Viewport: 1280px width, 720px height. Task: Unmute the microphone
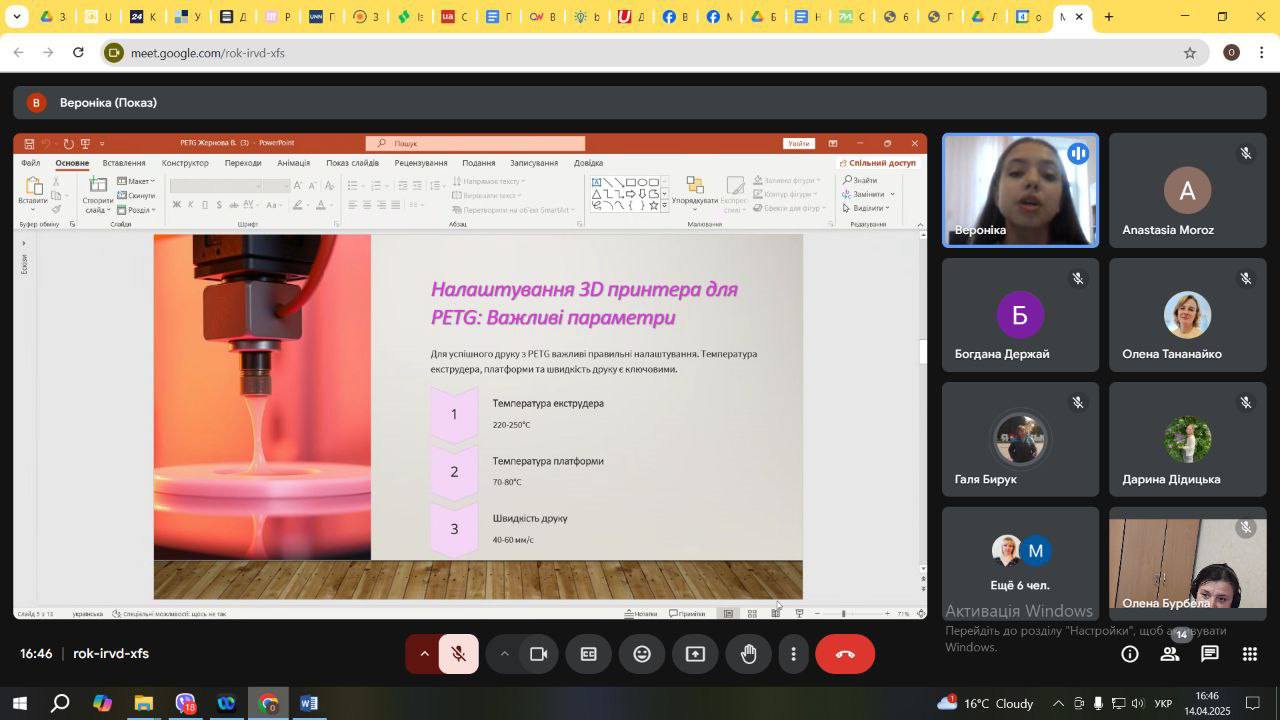pyautogui.click(x=459, y=654)
